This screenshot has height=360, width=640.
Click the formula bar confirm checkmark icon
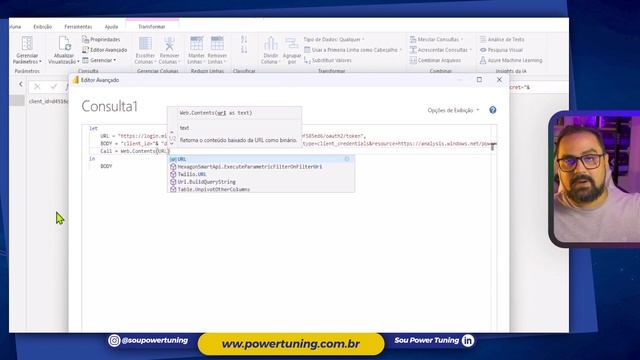tap(53, 87)
